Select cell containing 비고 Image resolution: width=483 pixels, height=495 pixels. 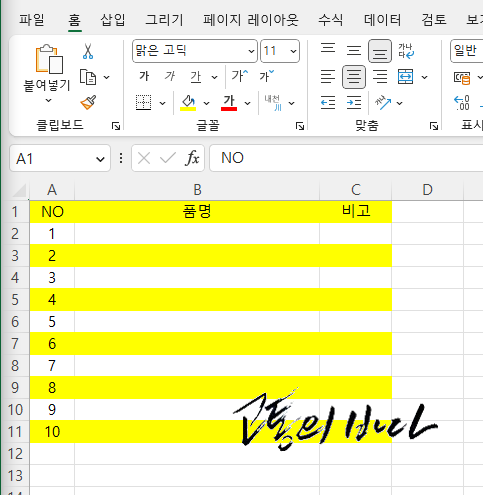pos(356,212)
